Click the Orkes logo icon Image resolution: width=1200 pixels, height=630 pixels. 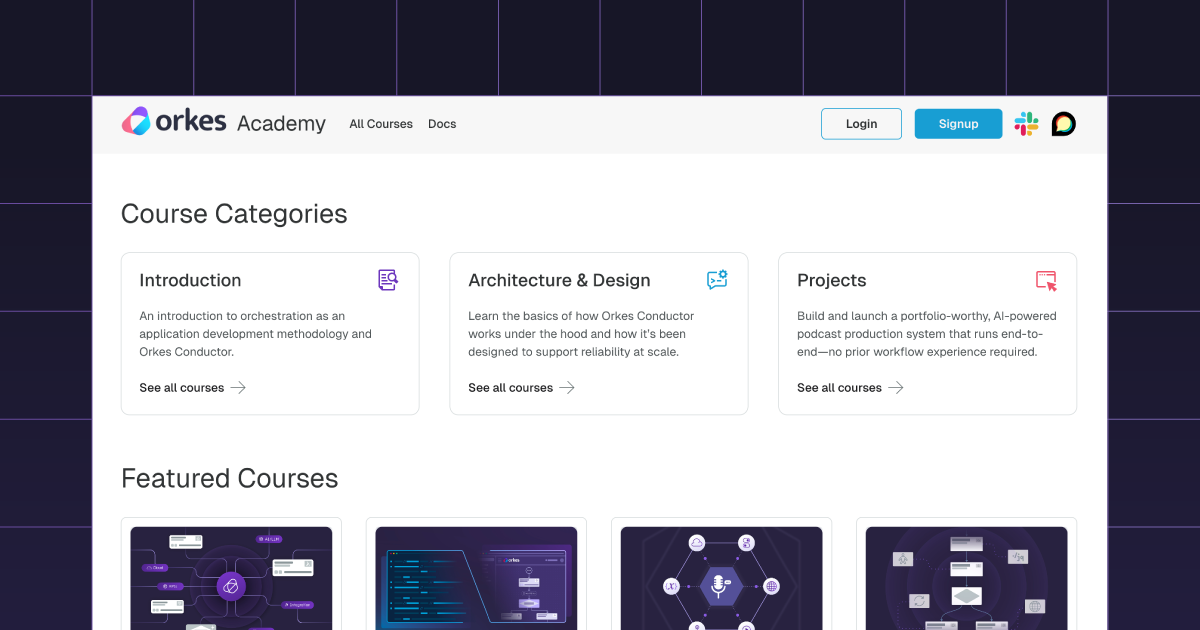point(136,121)
